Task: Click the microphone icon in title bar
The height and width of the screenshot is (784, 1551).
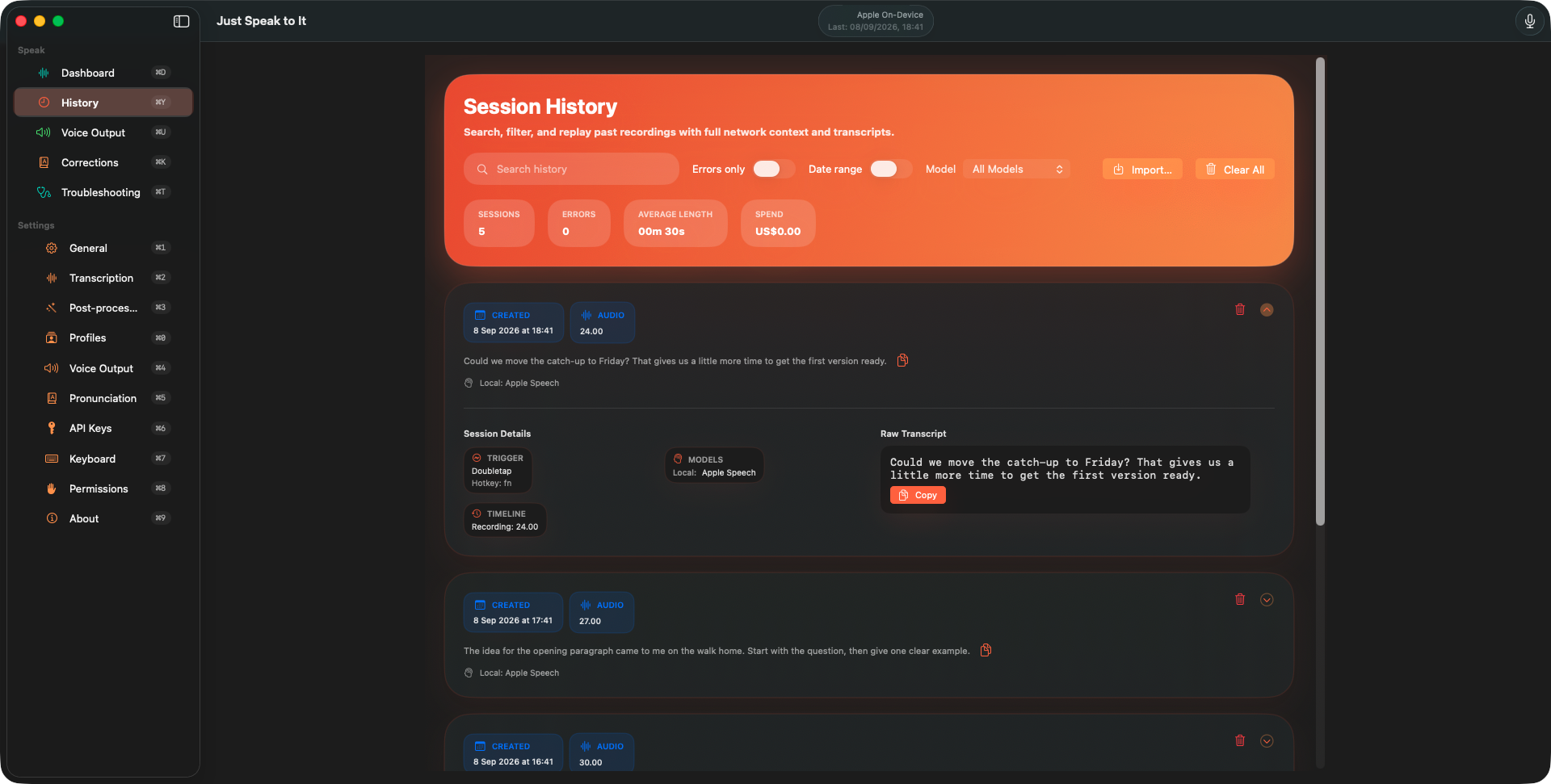Action: coord(1529,22)
